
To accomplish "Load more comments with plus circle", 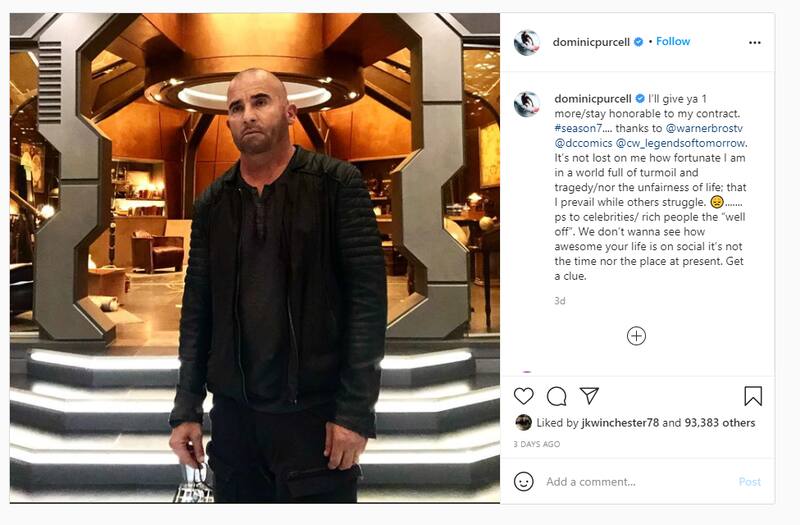I will click(x=636, y=336).
